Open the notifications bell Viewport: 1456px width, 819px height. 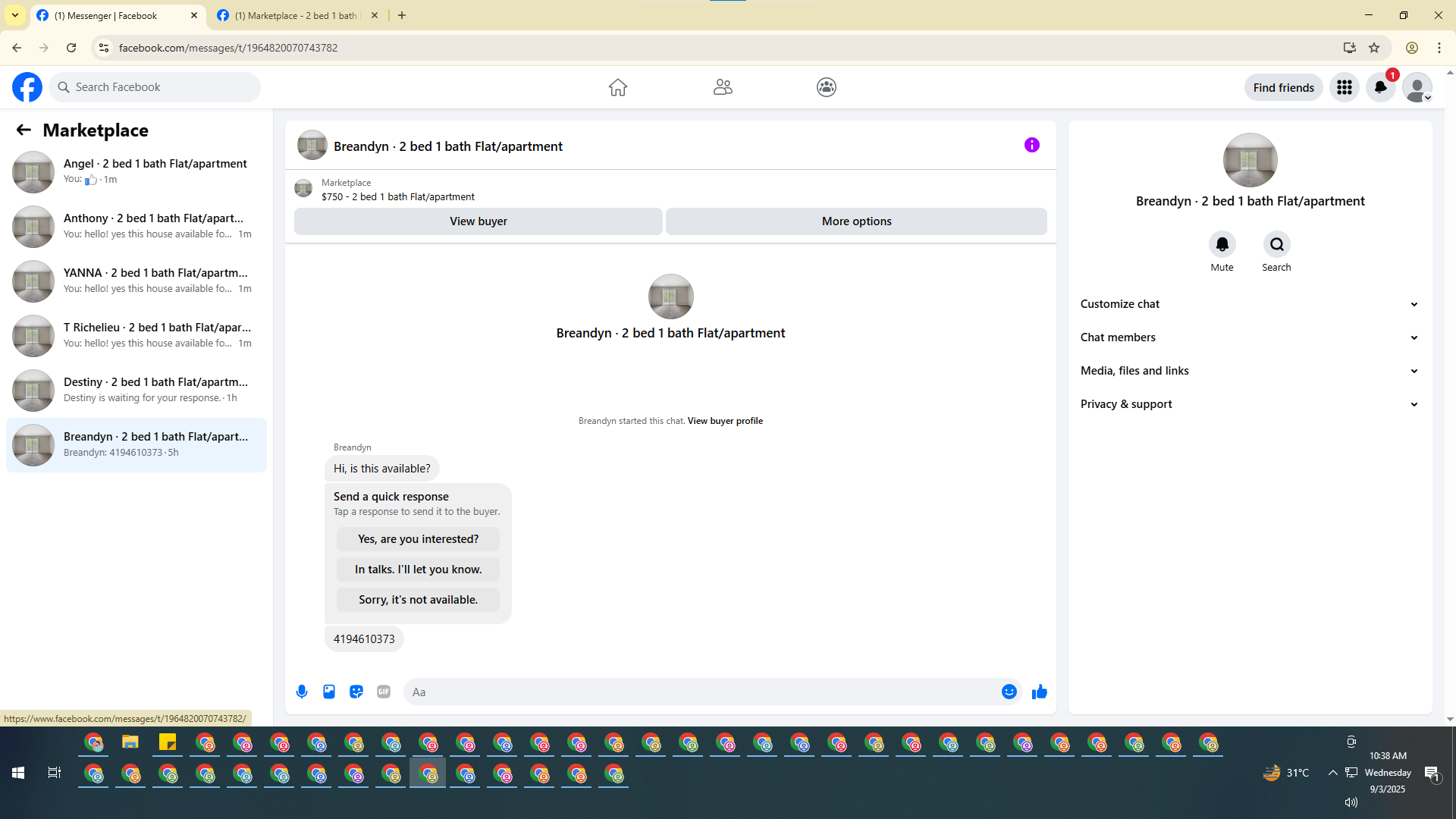point(1381,88)
